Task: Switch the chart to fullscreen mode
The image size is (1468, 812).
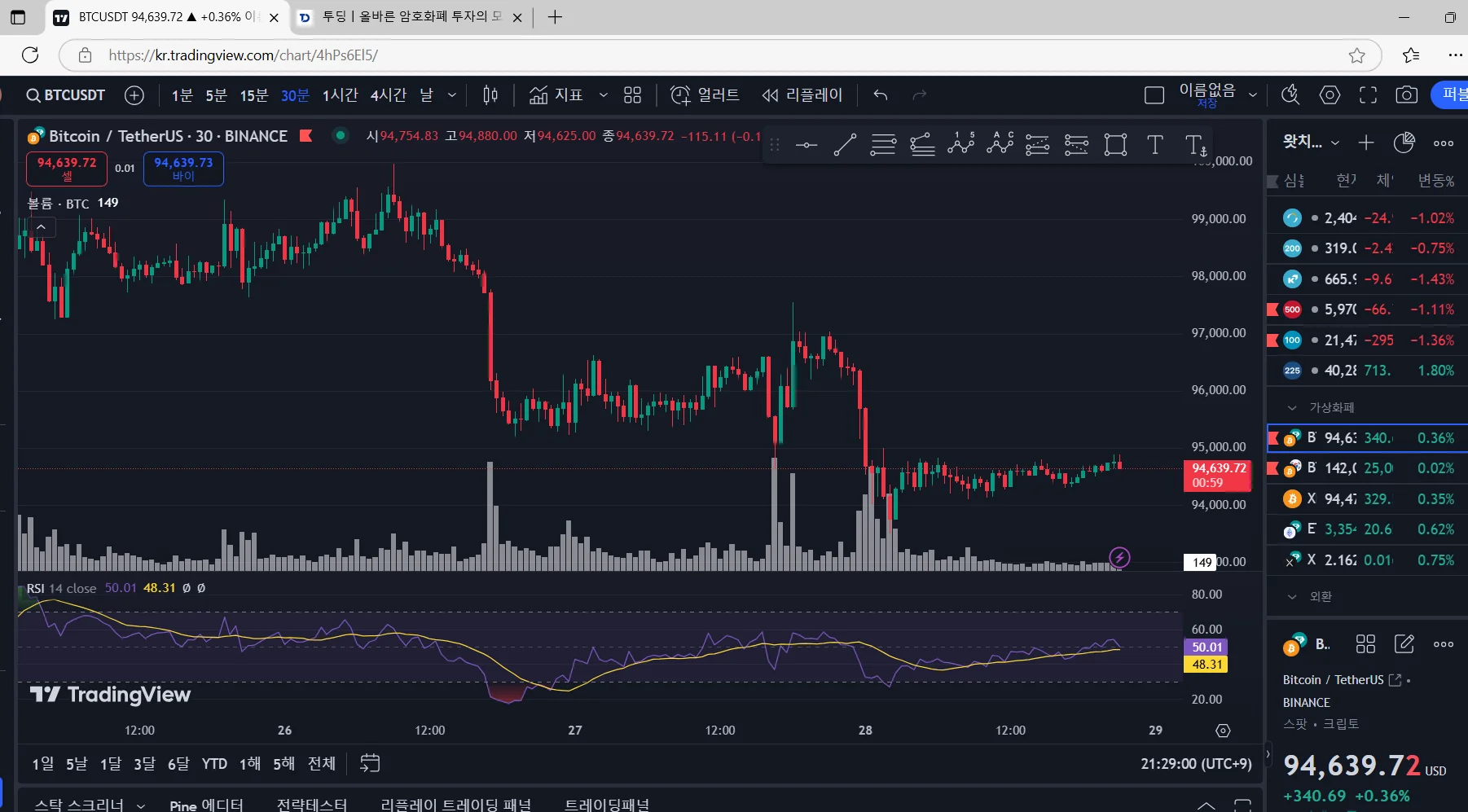Action: 1368,95
